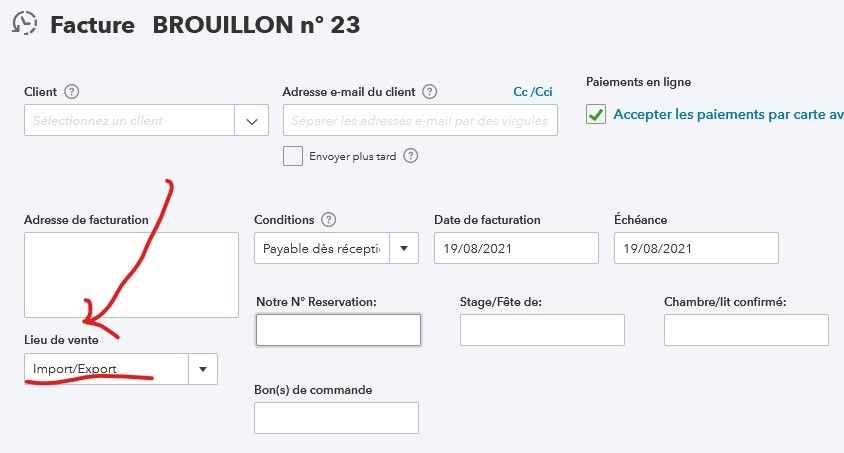This screenshot has height=453, width=844.
Task: Focus the Stage/Fête de field
Action: coord(542,330)
